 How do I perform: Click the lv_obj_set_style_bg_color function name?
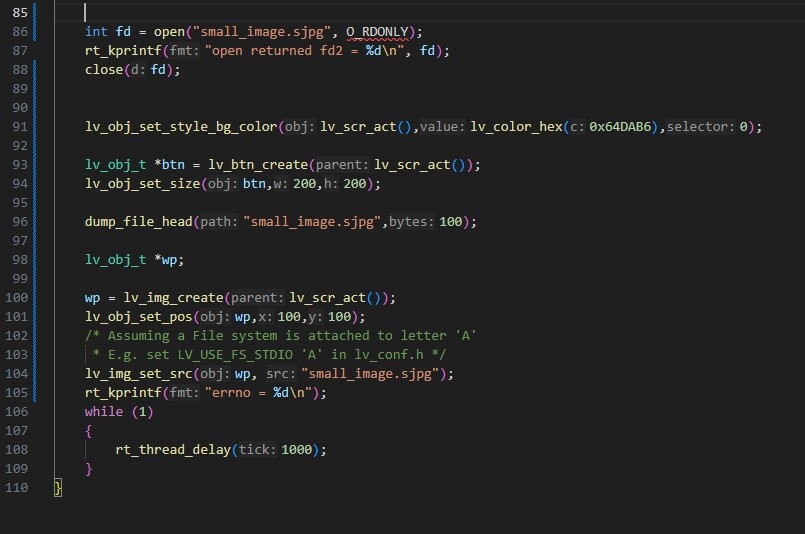pyautogui.click(x=181, y=127)
